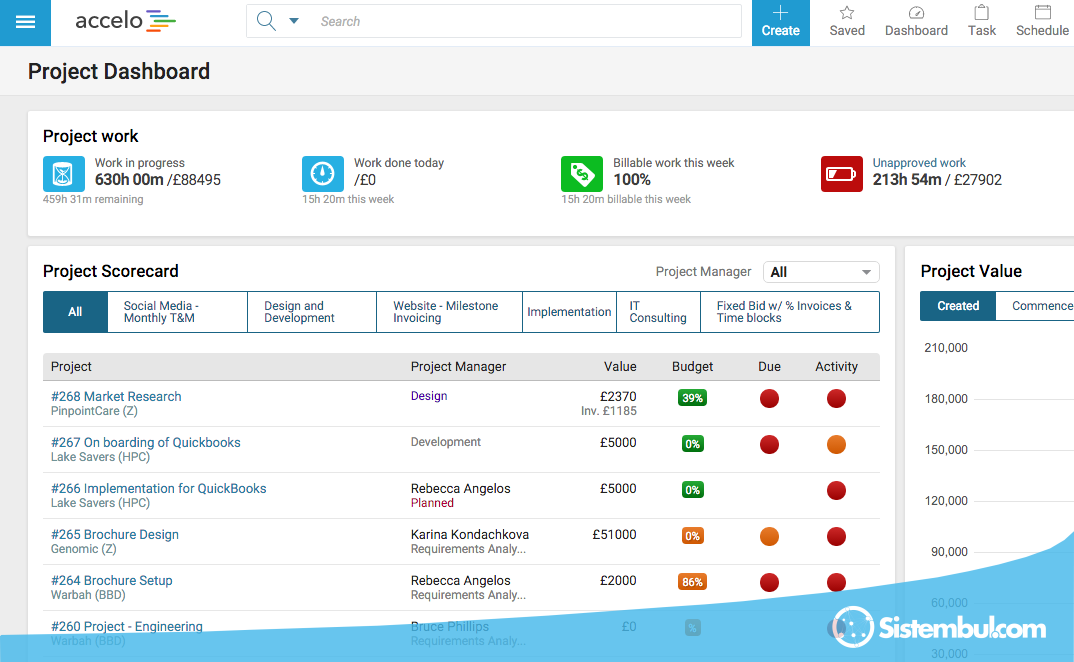Image resolution: width=1074 pixels, height=662 pixels.
Task: Click the red Activity indicator for #265
Action: 836,537
